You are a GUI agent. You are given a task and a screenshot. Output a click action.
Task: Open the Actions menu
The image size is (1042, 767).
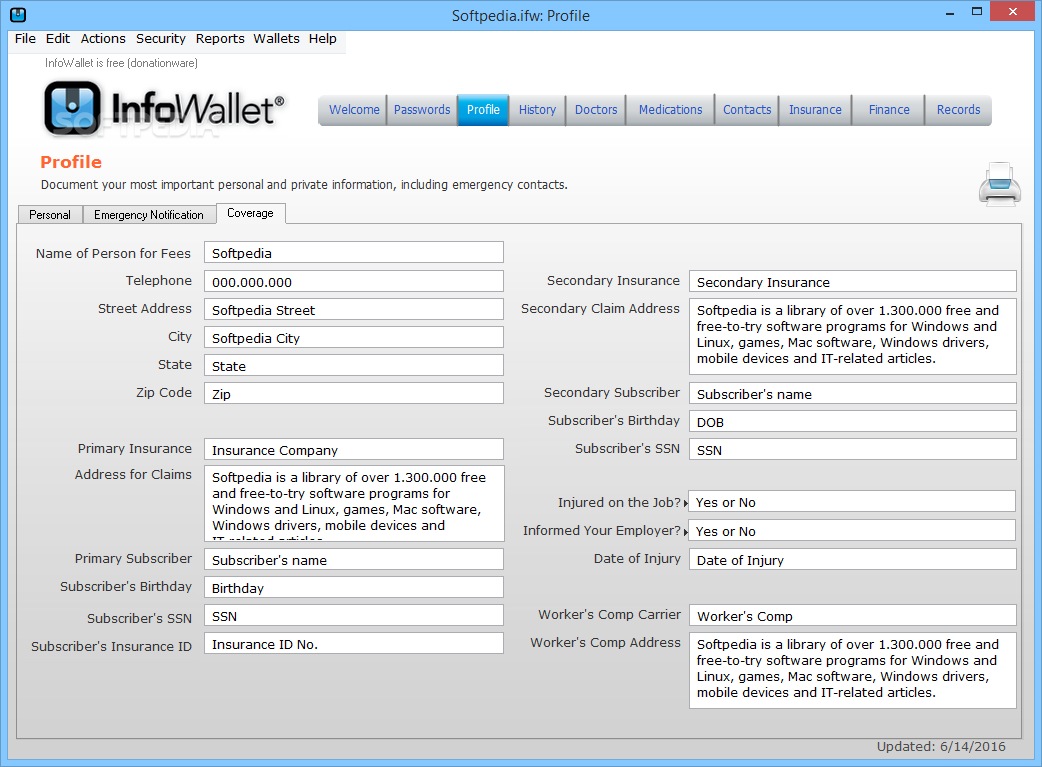[x=103, y=39]
